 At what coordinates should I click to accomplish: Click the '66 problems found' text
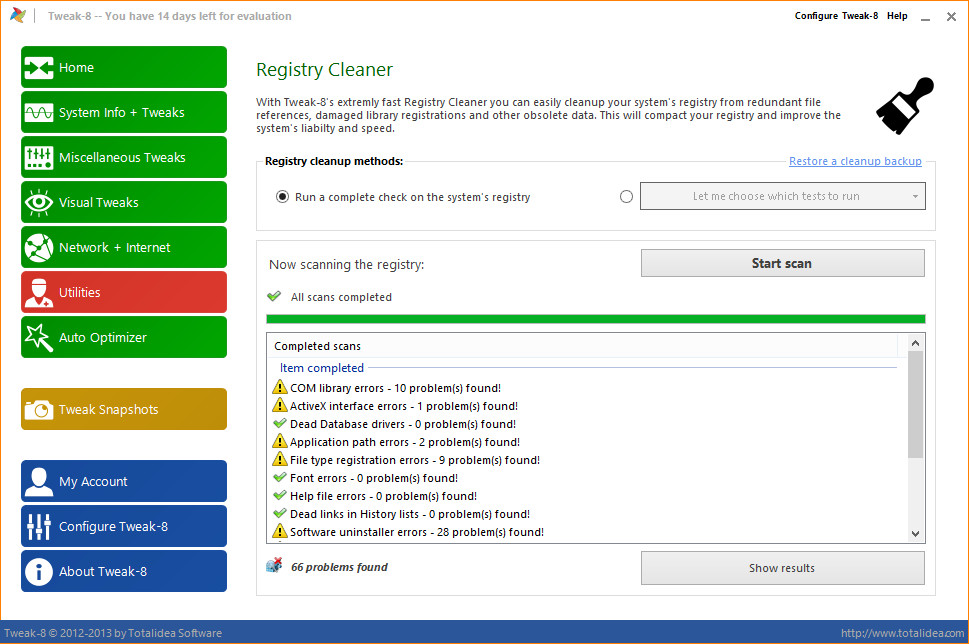pos(339,567)
